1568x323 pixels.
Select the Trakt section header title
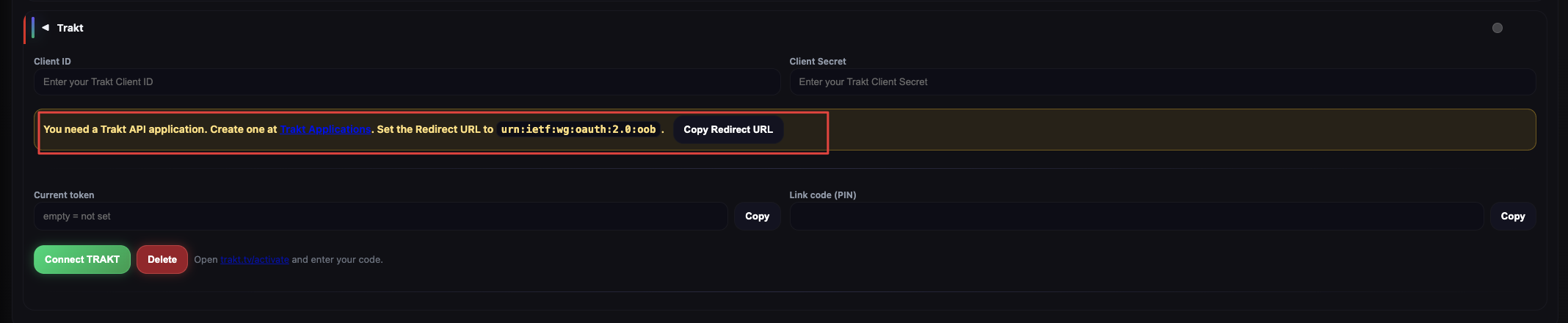[70, 28]
